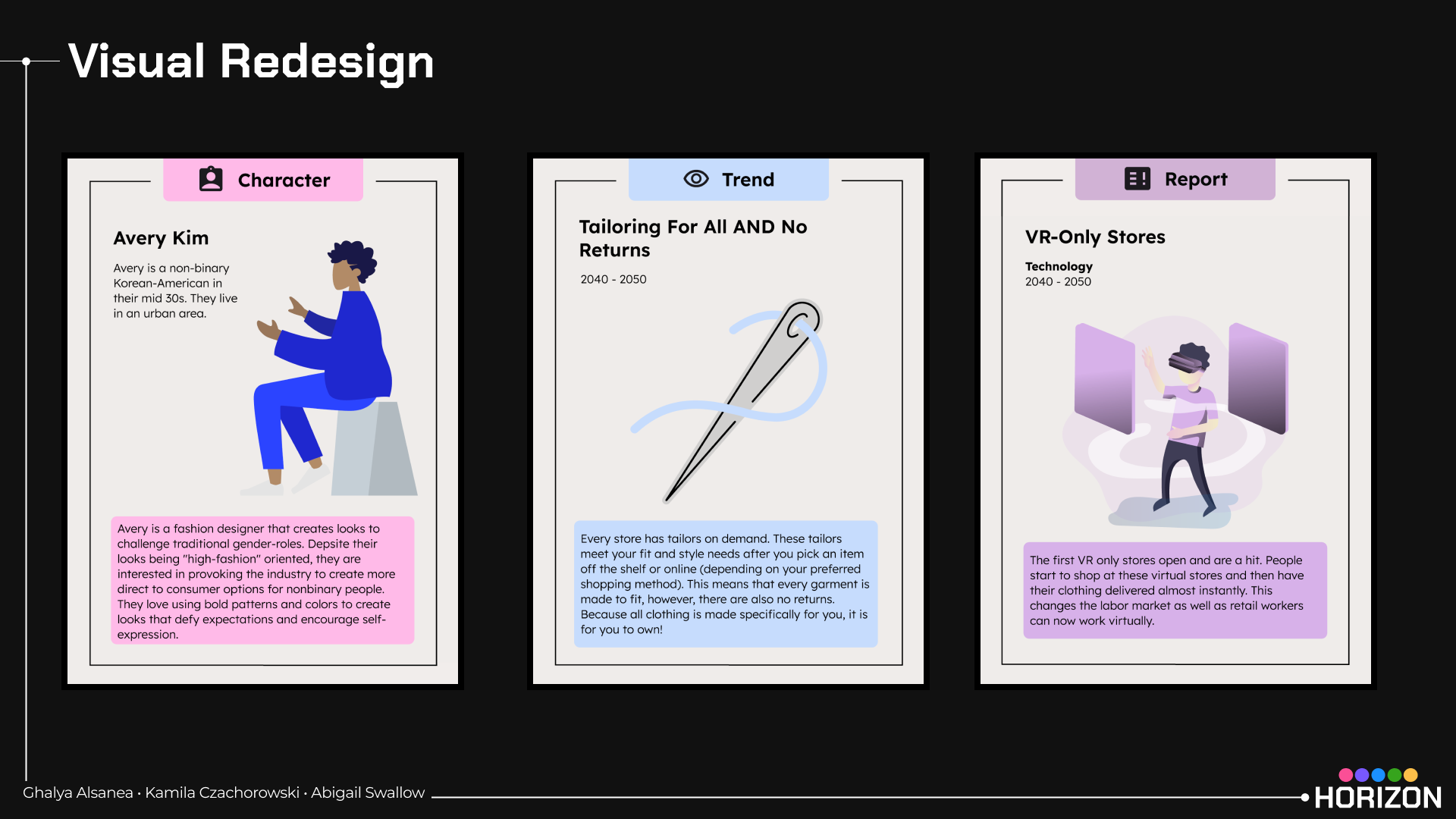The height and width of the screenshot is (819, 1456).
Task: Click the Horizon logo colored dots
Action: pos(1378,775)
